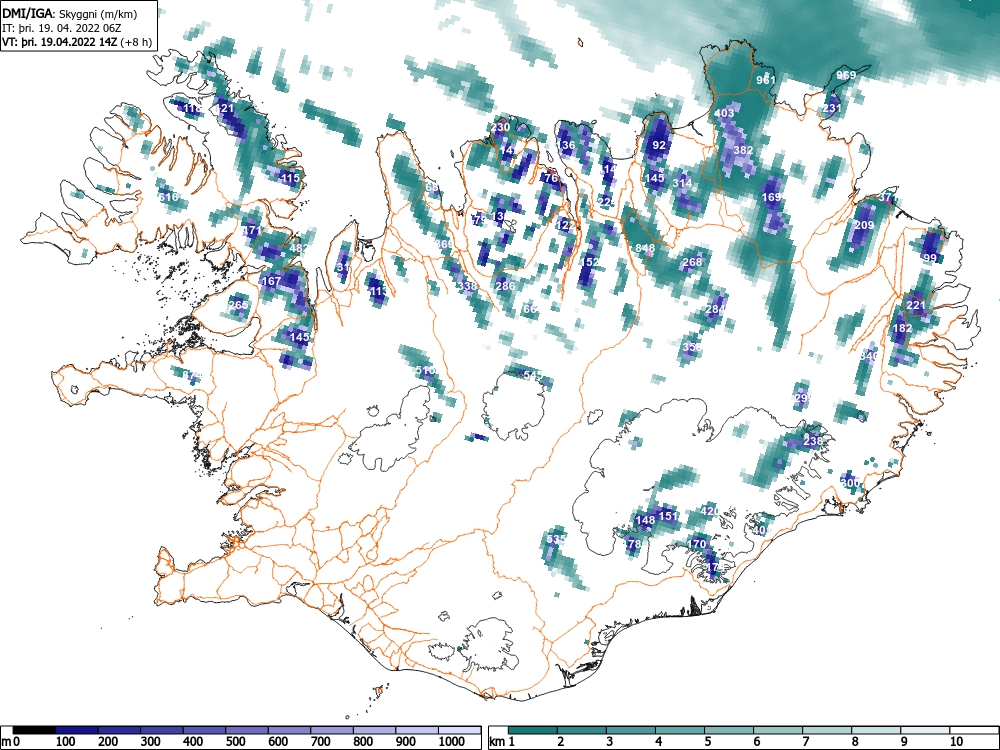
Task: Click the 284 visibility value on the map
Action: point(716,309)
